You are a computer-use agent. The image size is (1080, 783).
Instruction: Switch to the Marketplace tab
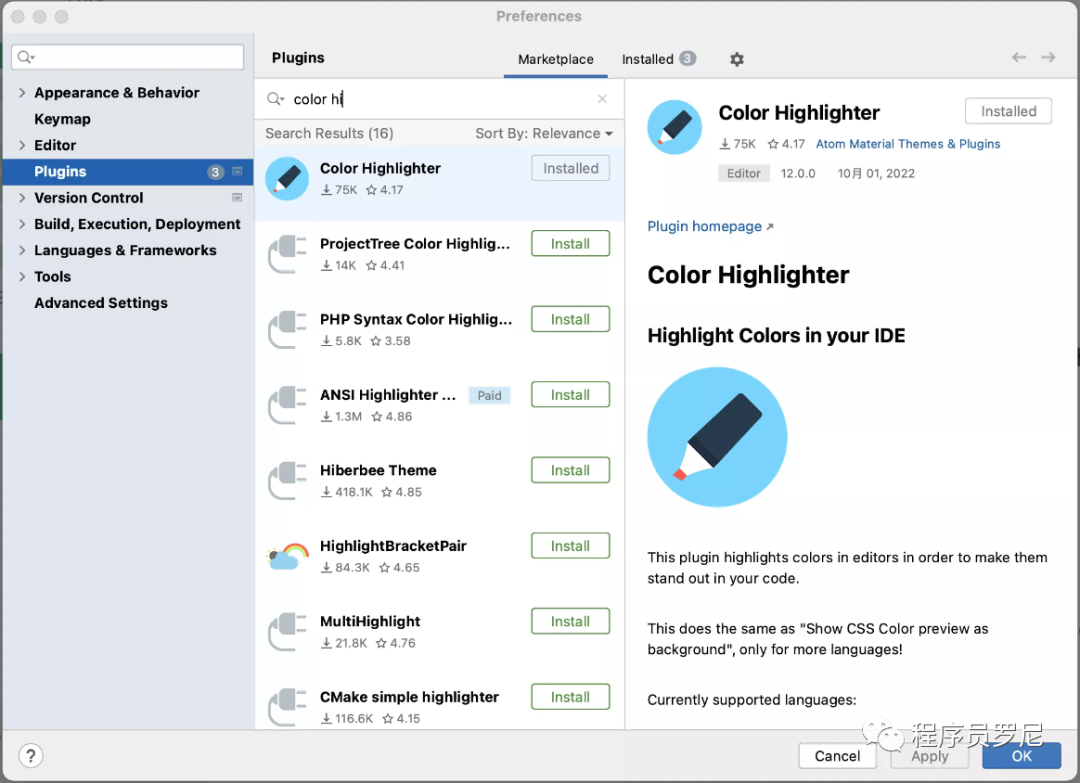tap(555, 59)
